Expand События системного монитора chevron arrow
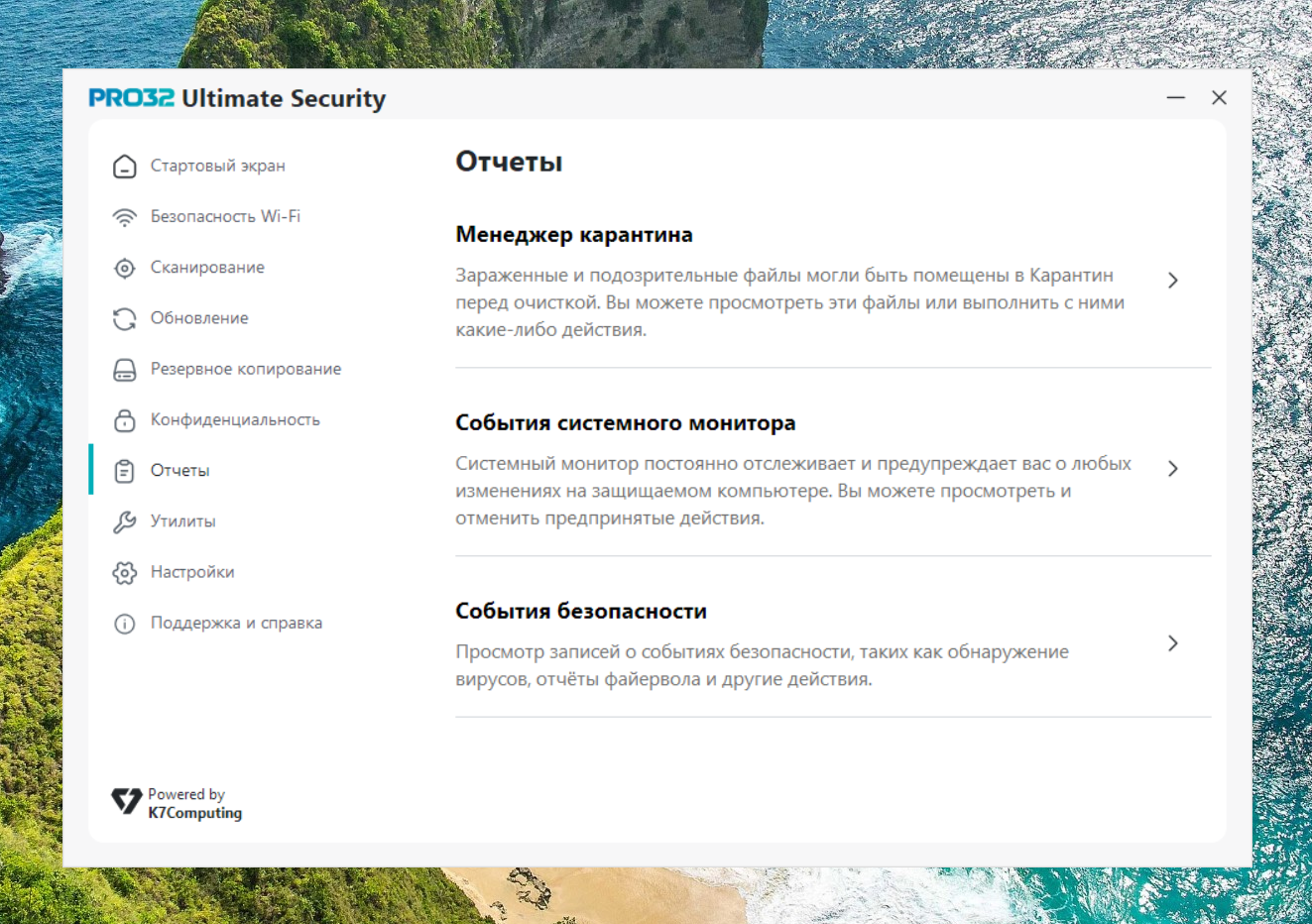 click(x=1173, y=469)
